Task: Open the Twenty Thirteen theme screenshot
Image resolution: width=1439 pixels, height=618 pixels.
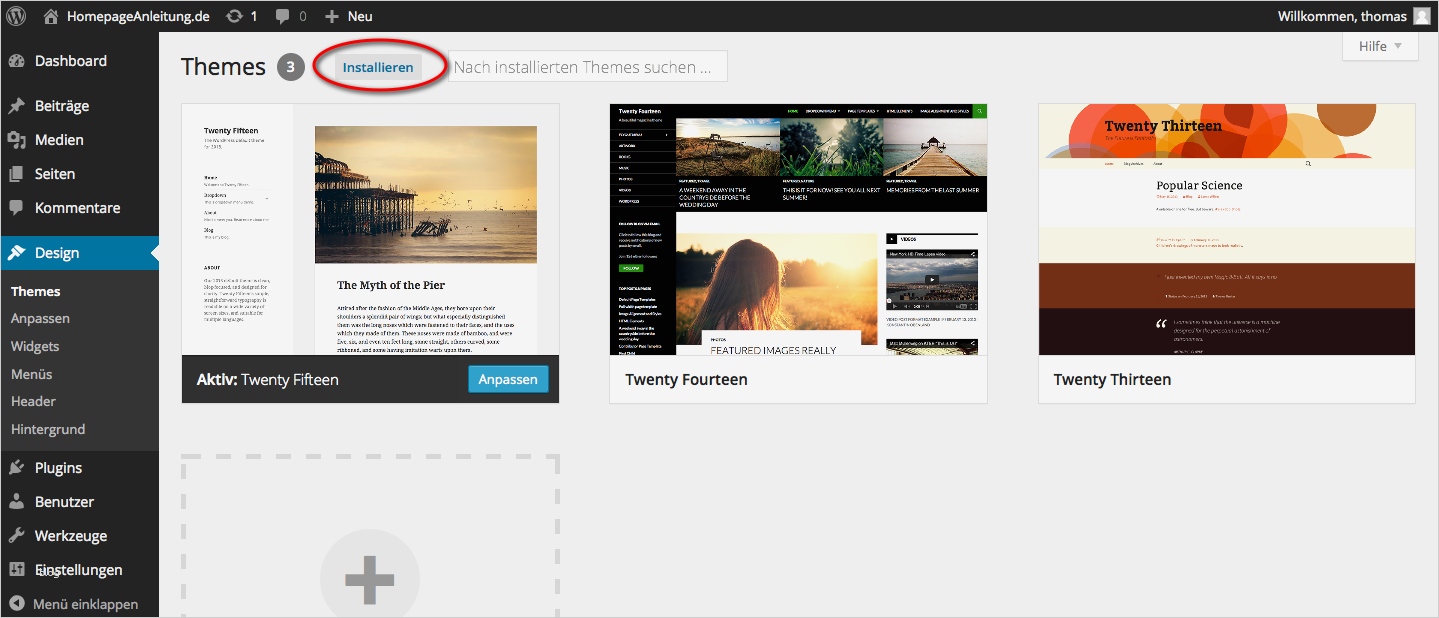Action: point(1227,229)
